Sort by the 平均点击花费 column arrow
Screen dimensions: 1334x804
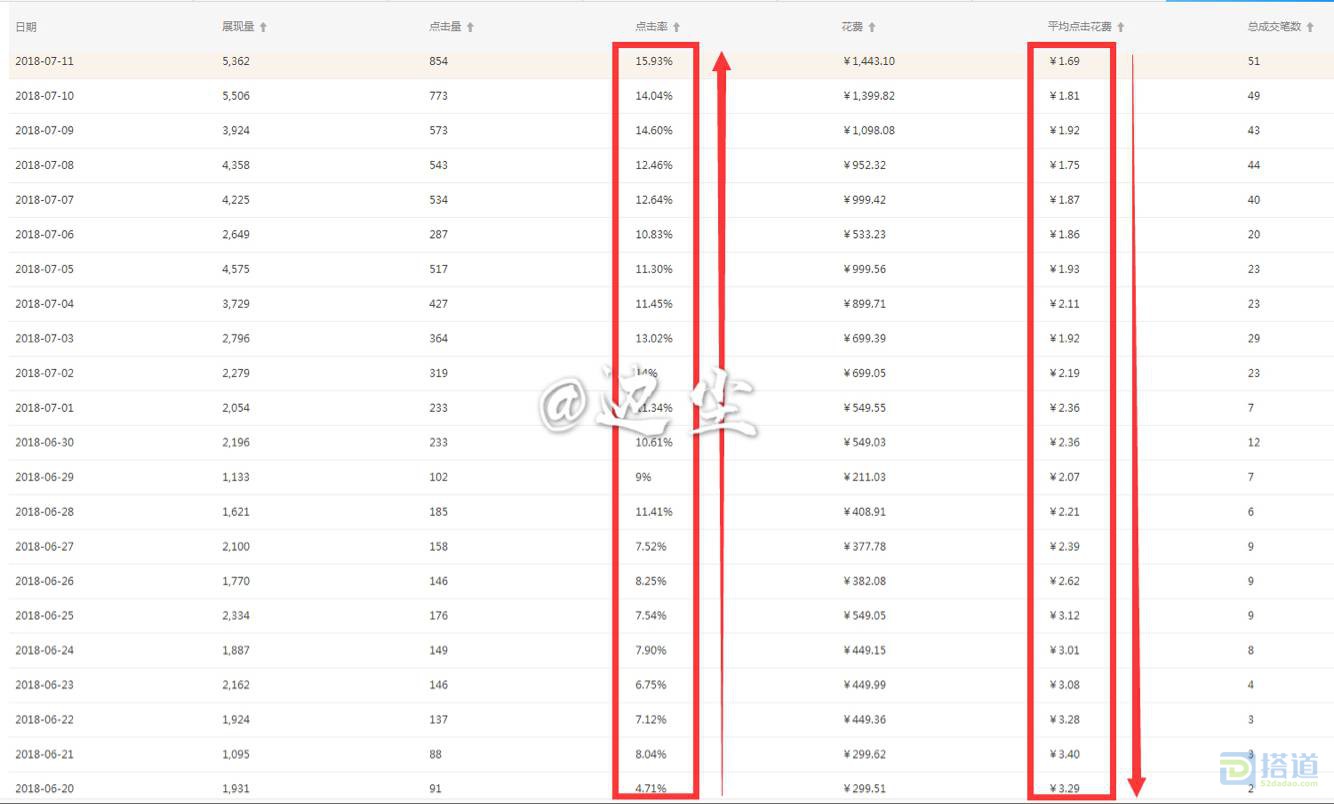tap(1120, 27)
